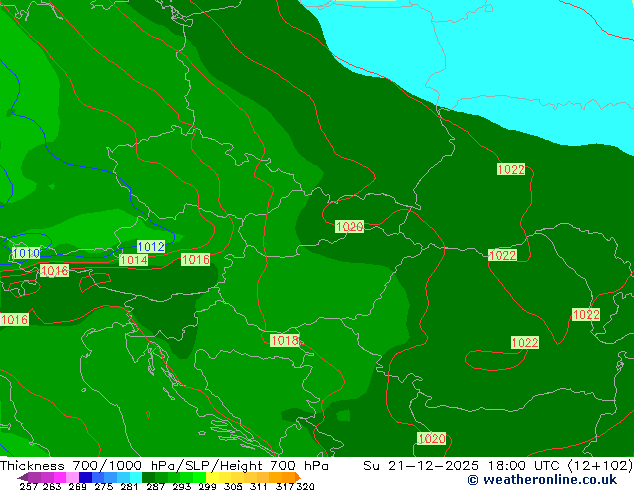Click the legend value 299

coord(207,486)
